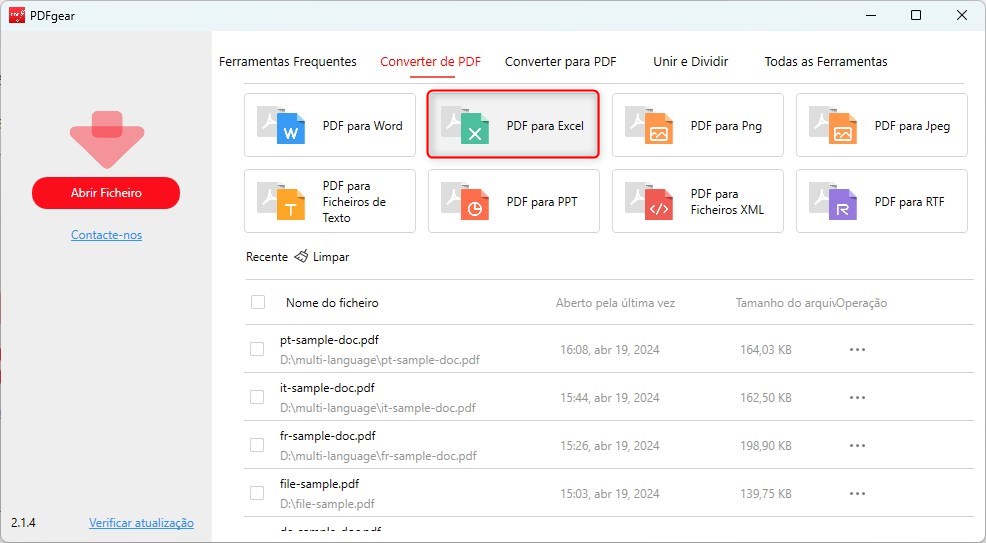
Task: Click the Nome do ficheiro column header
Action: 332,303
